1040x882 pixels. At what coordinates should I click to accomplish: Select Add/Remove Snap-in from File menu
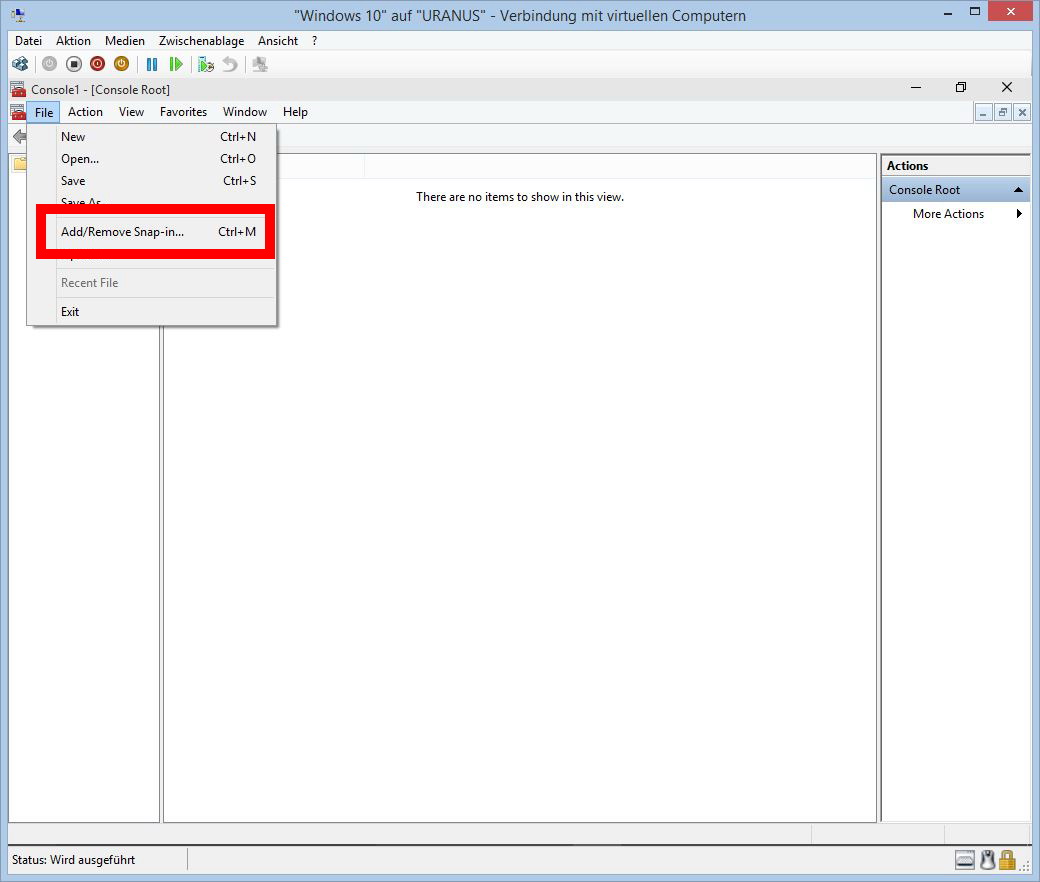pyautogui.click(x=122, y=232)
